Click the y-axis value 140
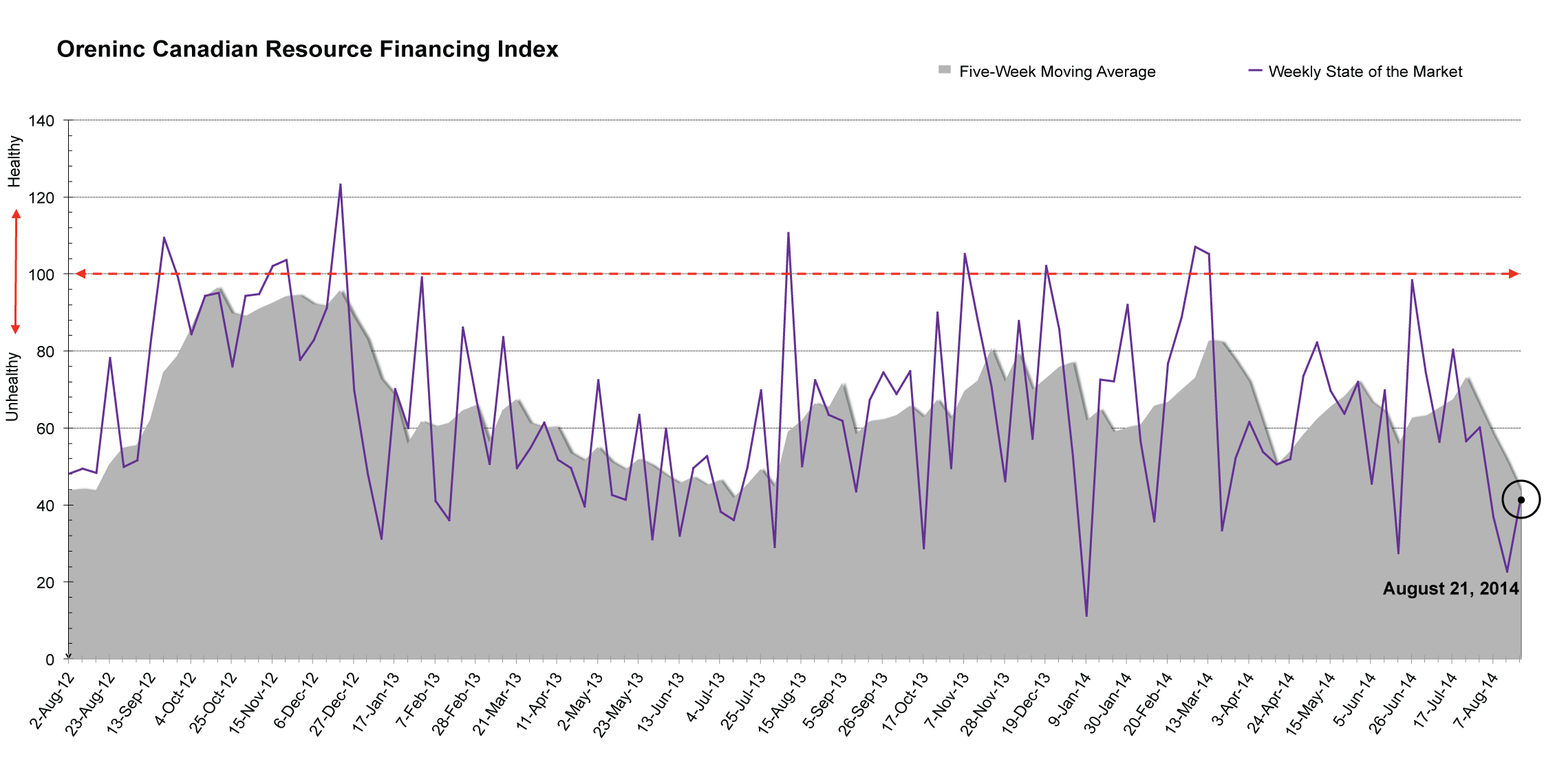Screen dimensions: 1544x784 (x=41, y=121)
